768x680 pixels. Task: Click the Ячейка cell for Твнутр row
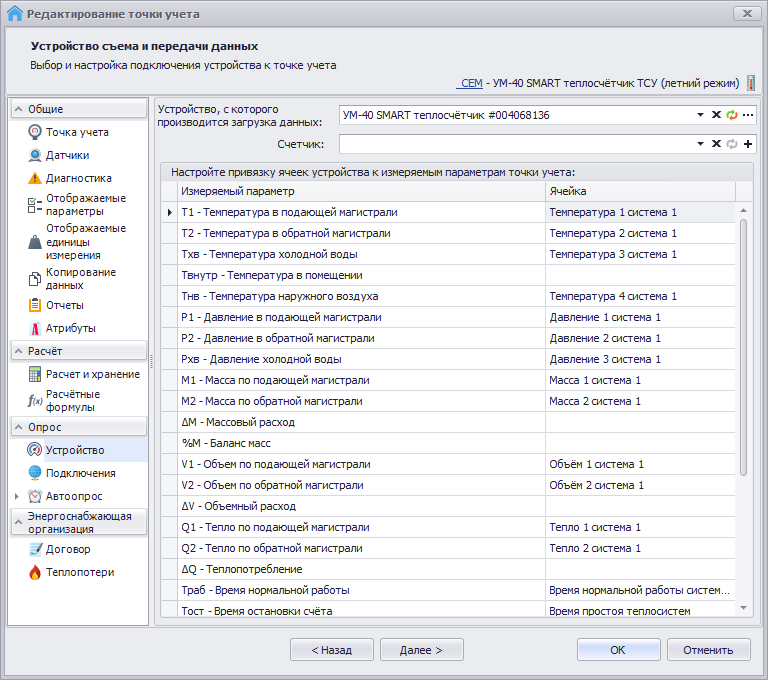click(x=640, y=275)
